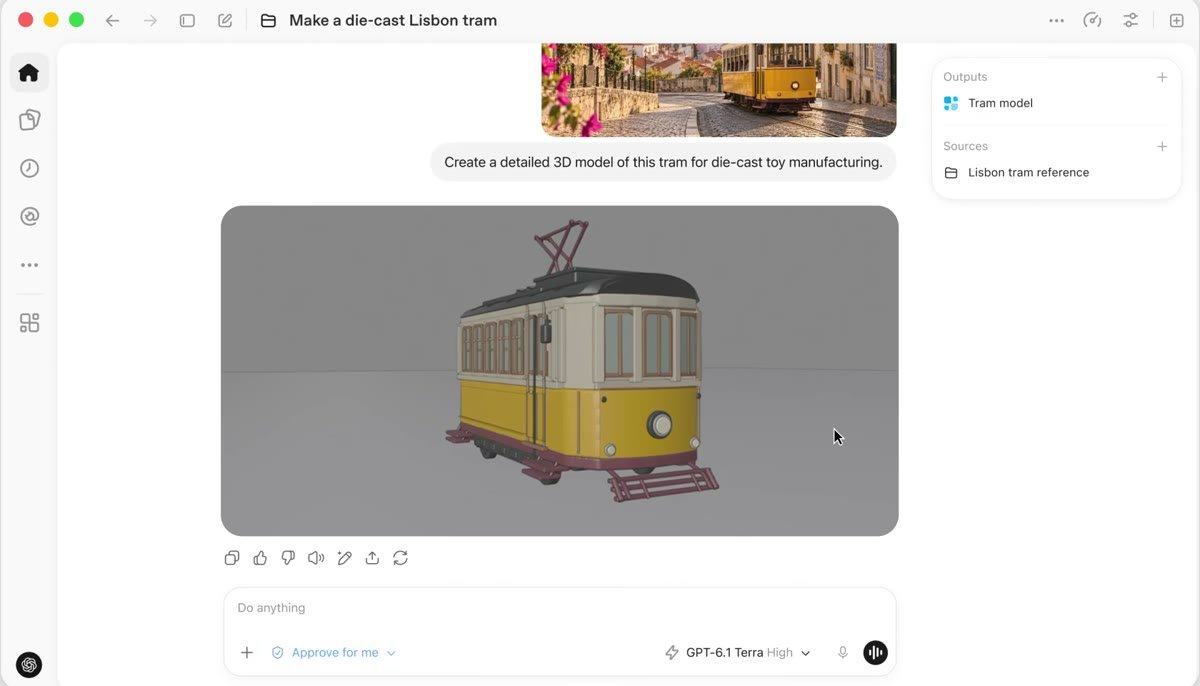Copy the response with copy icon
Image resolution: width=1200 pixels, height=686 pixels.
click(x=232, y=558)
